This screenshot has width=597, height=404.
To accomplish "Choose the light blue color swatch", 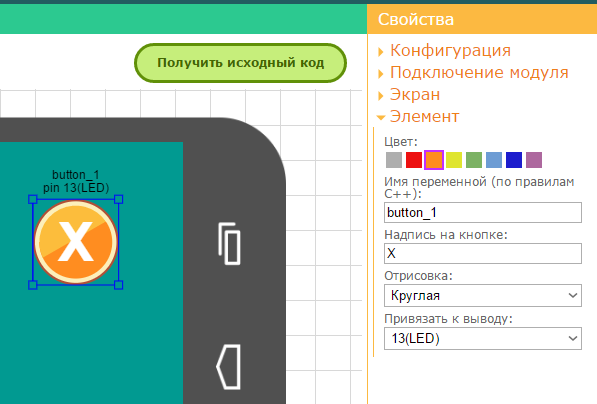I will point(494,160).
